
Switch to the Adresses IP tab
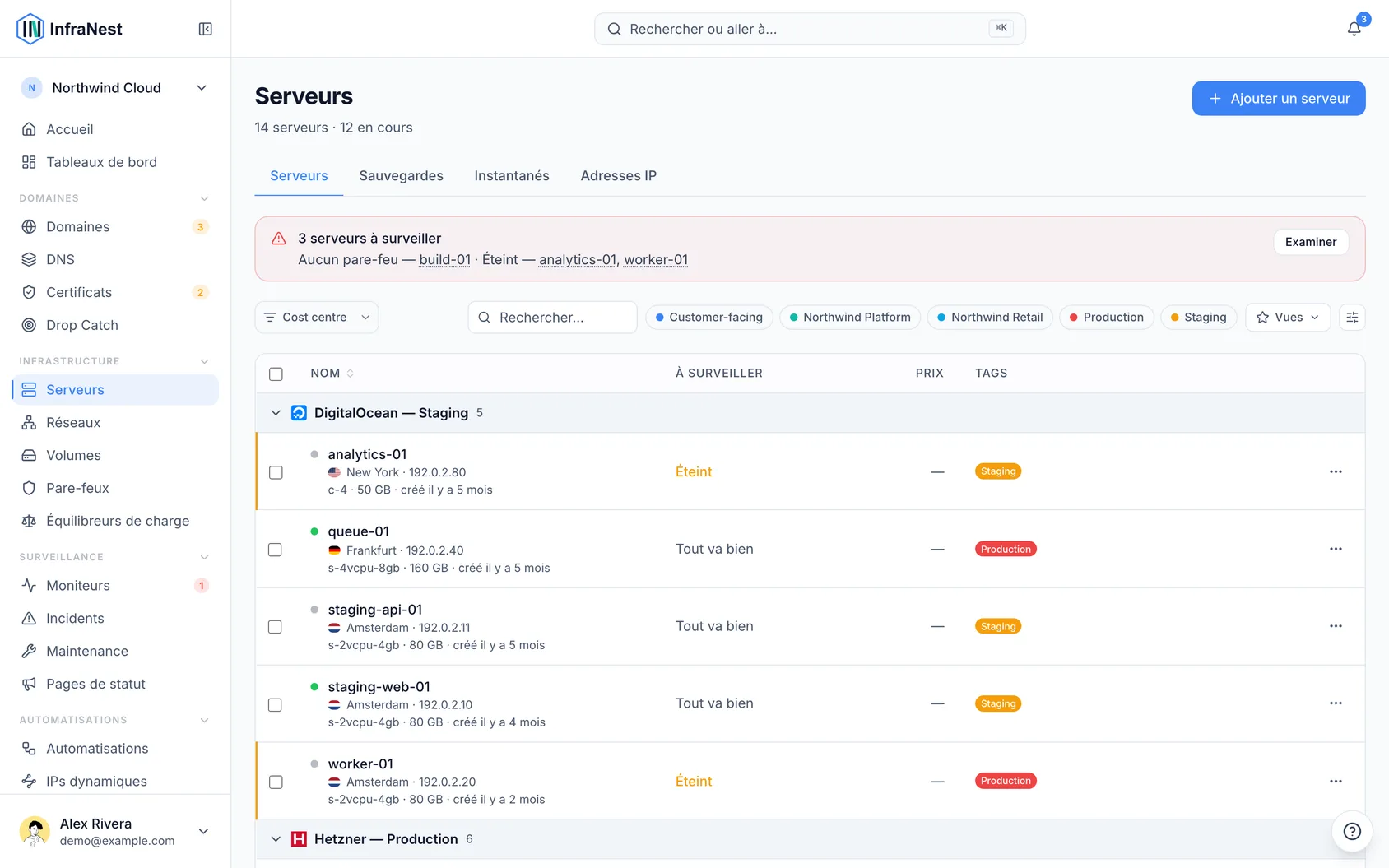(x=619, y=176)
